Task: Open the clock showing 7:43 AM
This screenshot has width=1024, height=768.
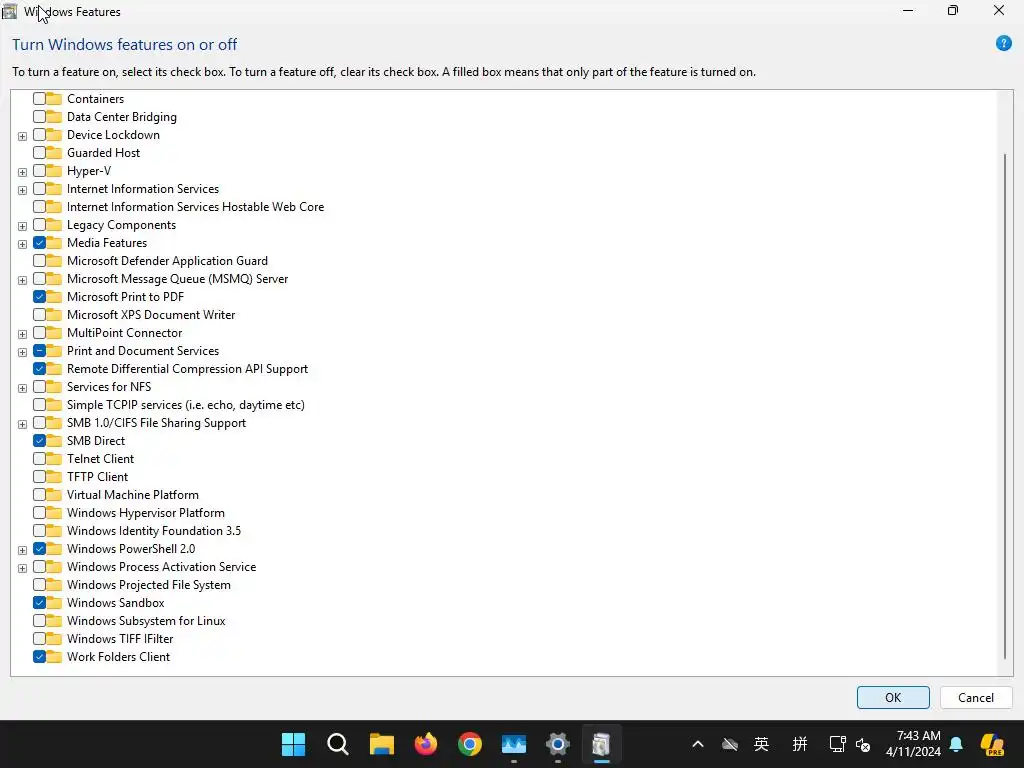Action: [x=913, y=744]
